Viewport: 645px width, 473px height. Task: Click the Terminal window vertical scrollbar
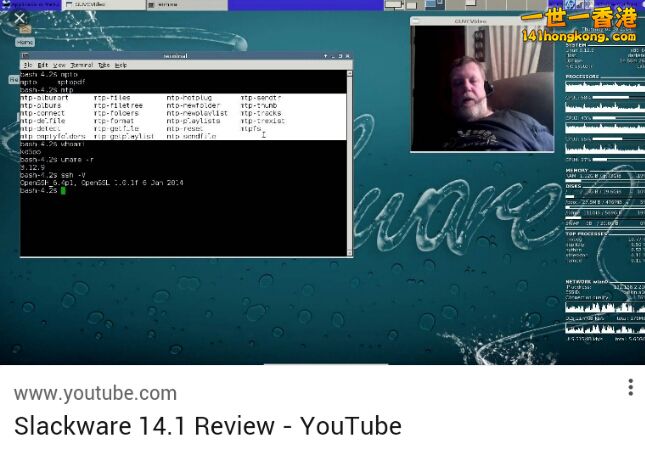click(350, 163)
